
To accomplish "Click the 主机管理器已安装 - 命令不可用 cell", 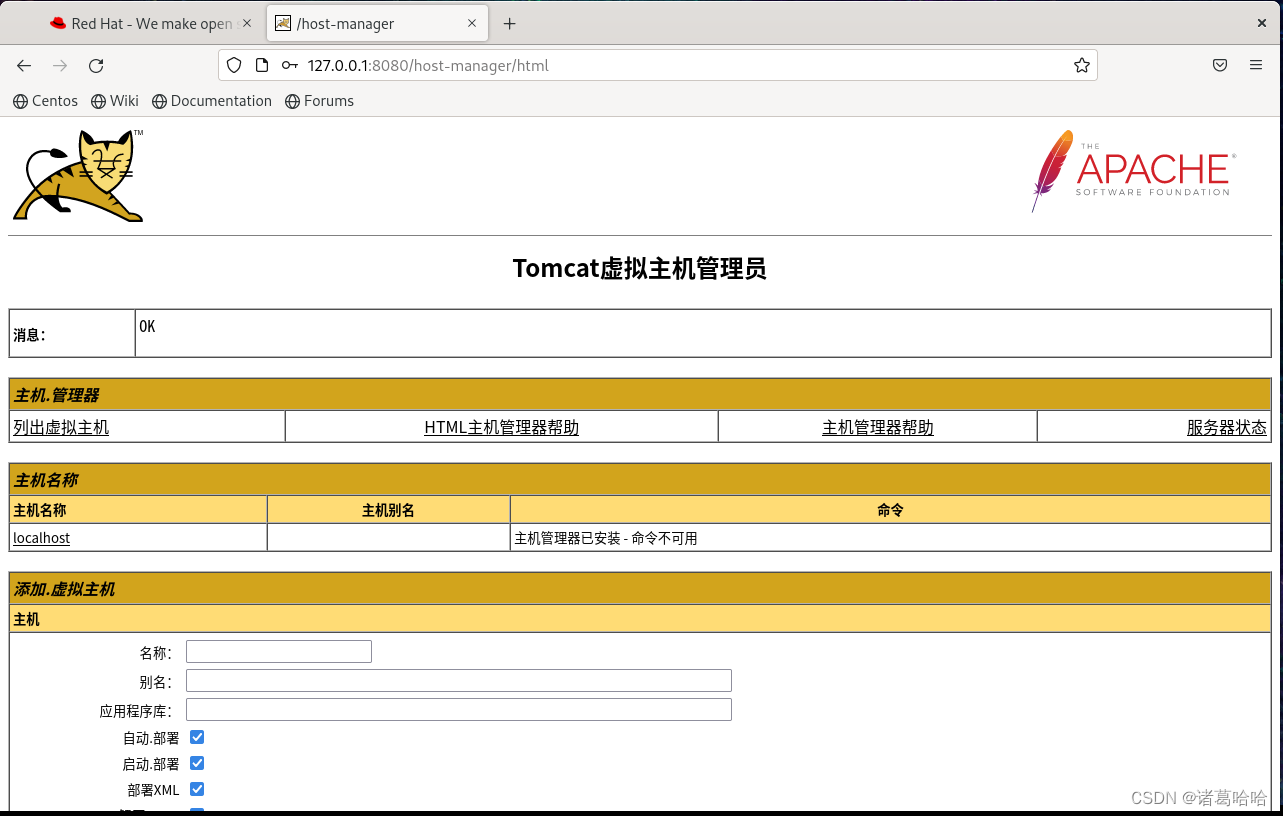I will pos(890,538).
